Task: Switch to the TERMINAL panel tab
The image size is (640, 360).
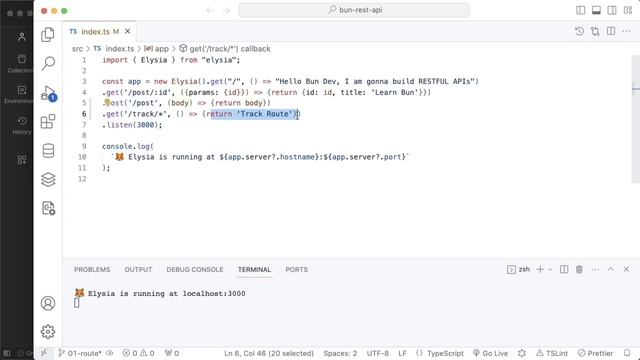Action: tap(254, 269)
